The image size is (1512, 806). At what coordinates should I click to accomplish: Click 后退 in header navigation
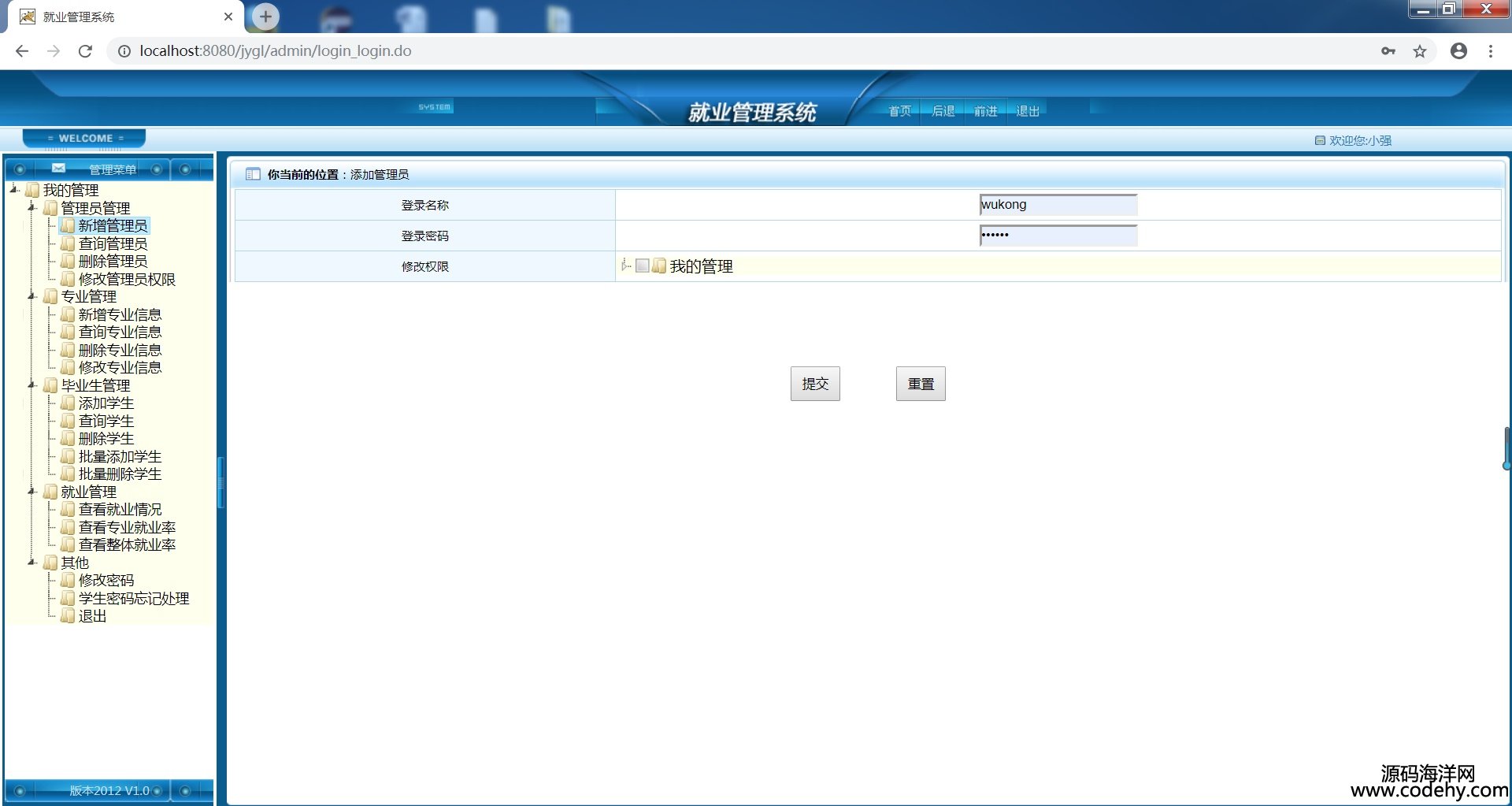(x=943, y=111)
